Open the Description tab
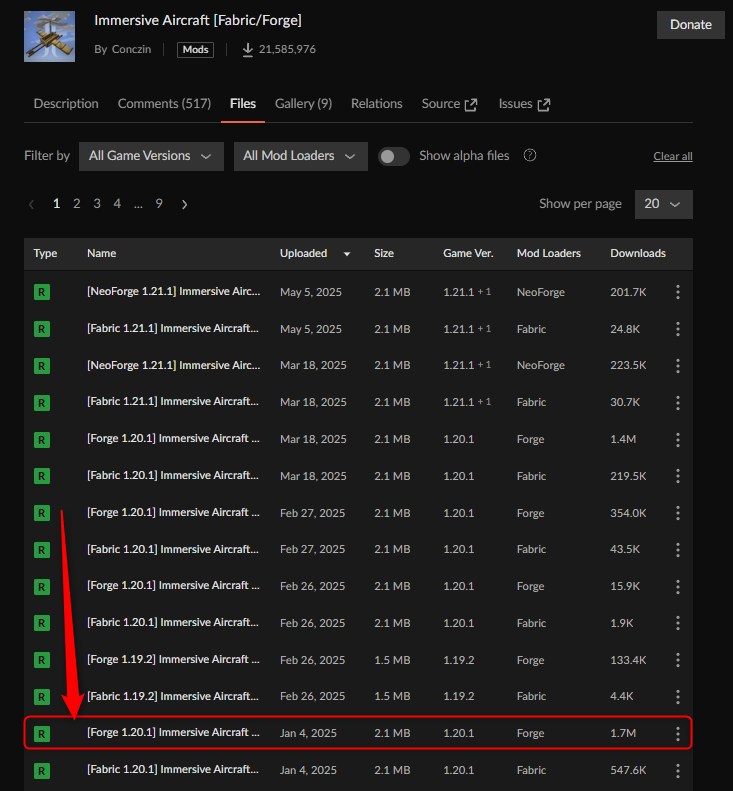This screenshot has width=733, height=791. pos(66,103)
